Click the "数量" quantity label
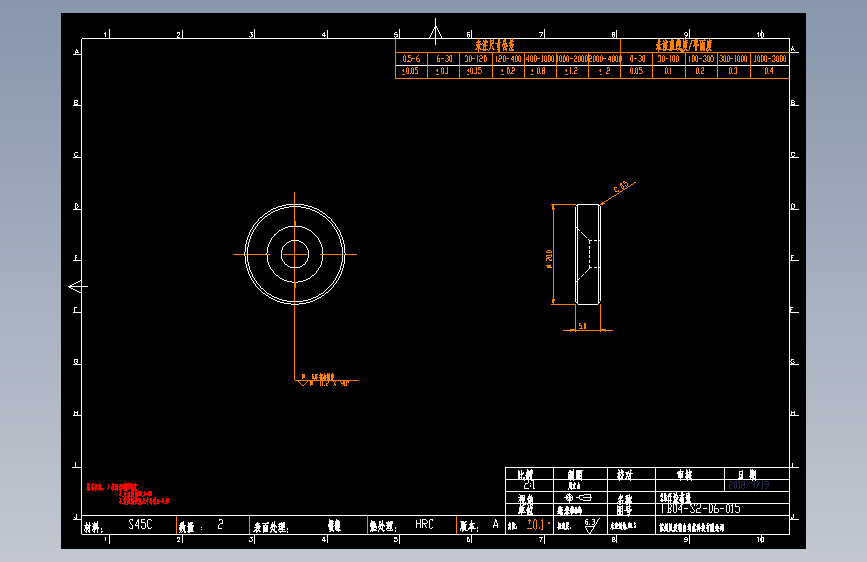 (190, 528)
